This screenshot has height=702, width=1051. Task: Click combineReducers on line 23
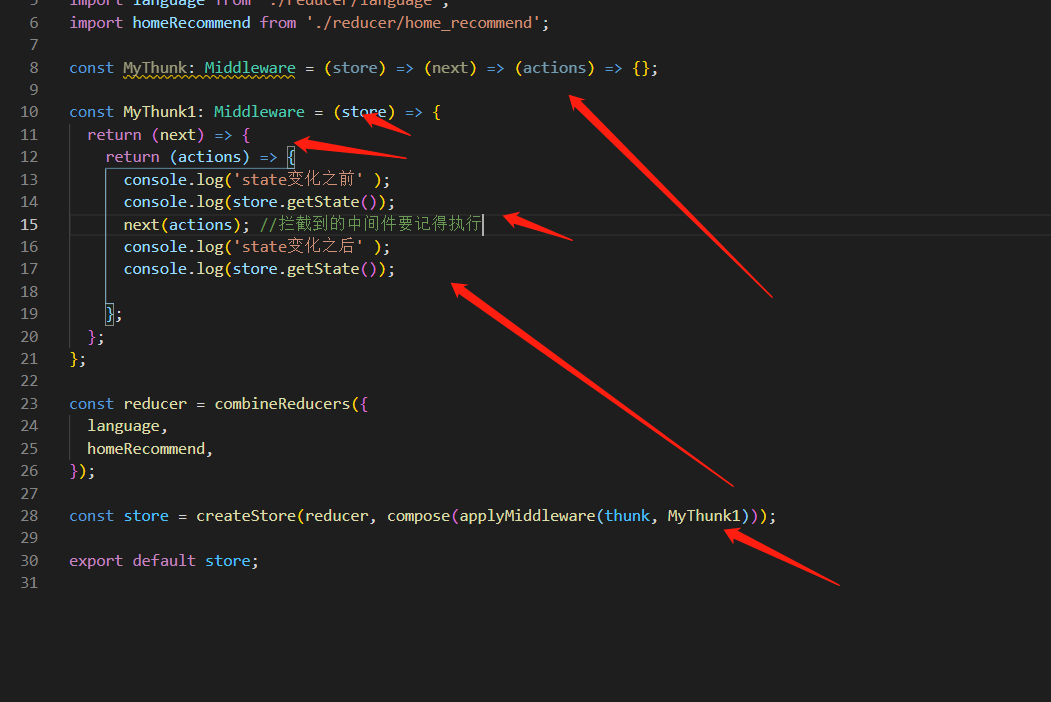point(282,404)
